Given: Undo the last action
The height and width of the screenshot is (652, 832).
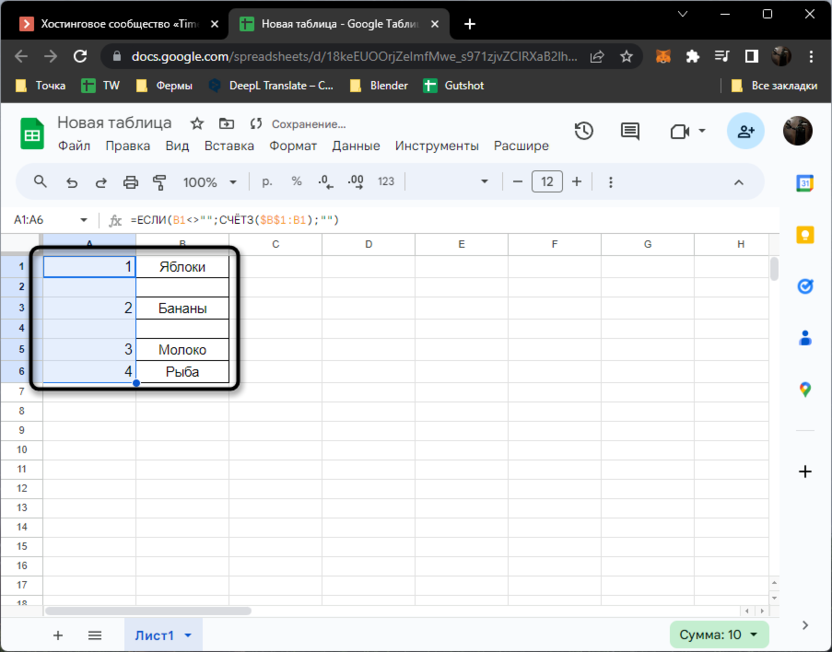Looking at the screenshot, I should click(71, 182).
